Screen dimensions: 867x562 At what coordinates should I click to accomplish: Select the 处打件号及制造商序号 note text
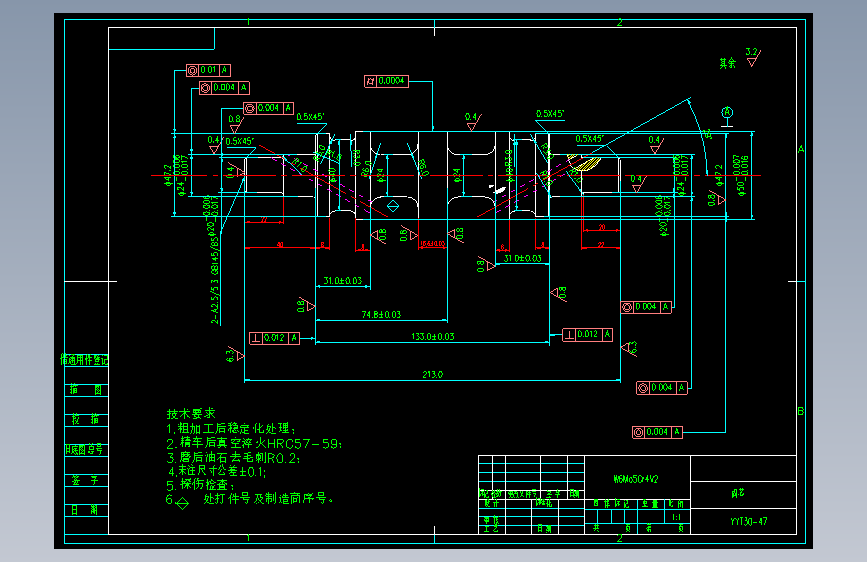point(268,498)
